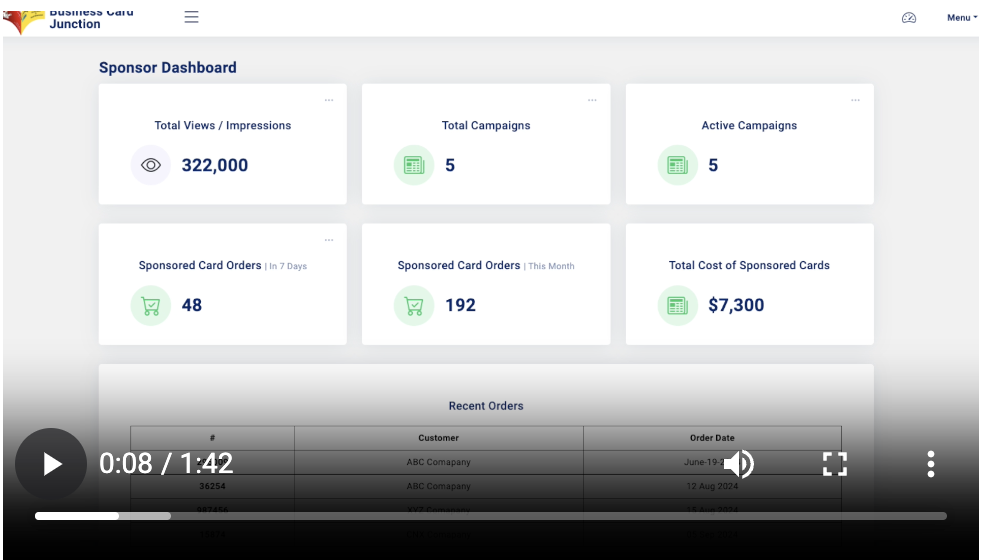982x560 pixels.
Task: Click the # column header
Action: 212,438
